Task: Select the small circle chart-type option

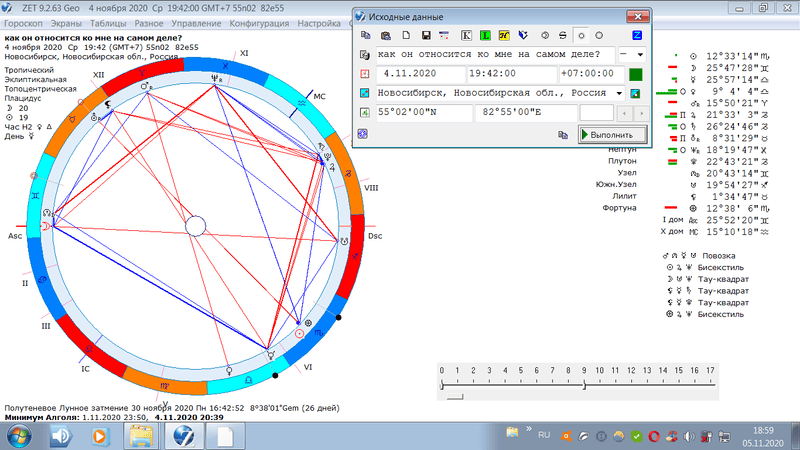Action: (580, 36)
